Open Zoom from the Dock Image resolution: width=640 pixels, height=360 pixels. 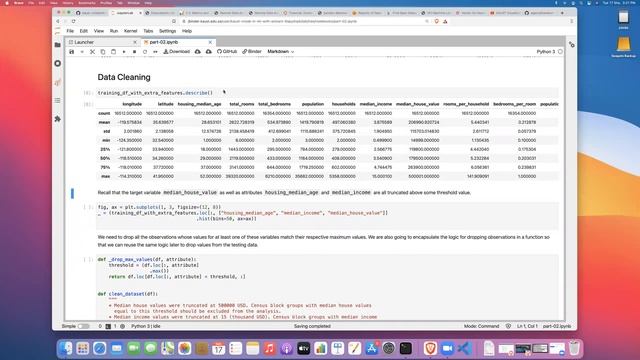447,349
